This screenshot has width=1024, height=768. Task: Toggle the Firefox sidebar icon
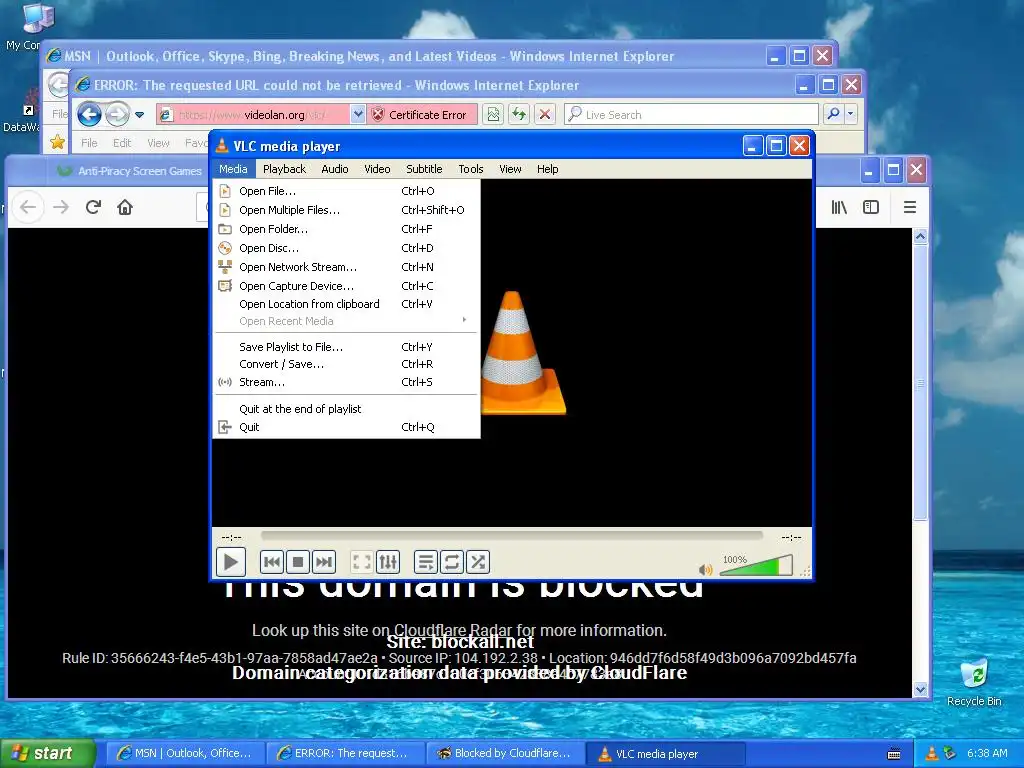pos(871,207)
